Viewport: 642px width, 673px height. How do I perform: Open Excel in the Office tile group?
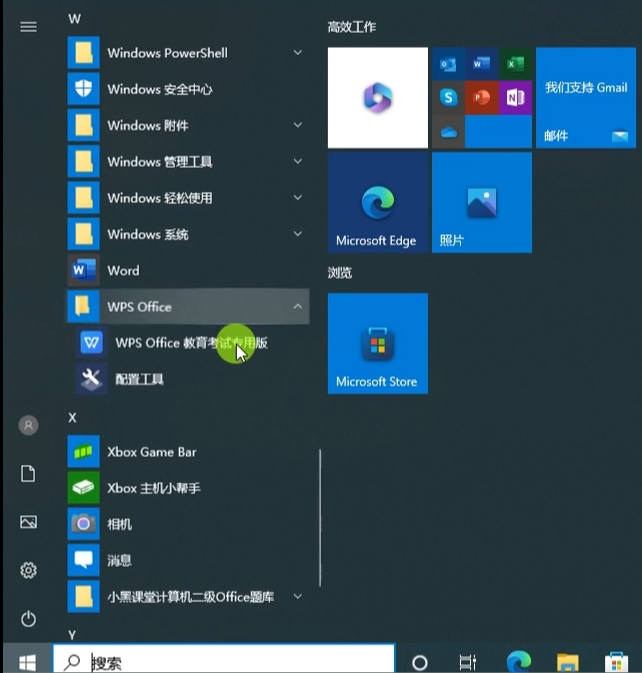(515, 64)
